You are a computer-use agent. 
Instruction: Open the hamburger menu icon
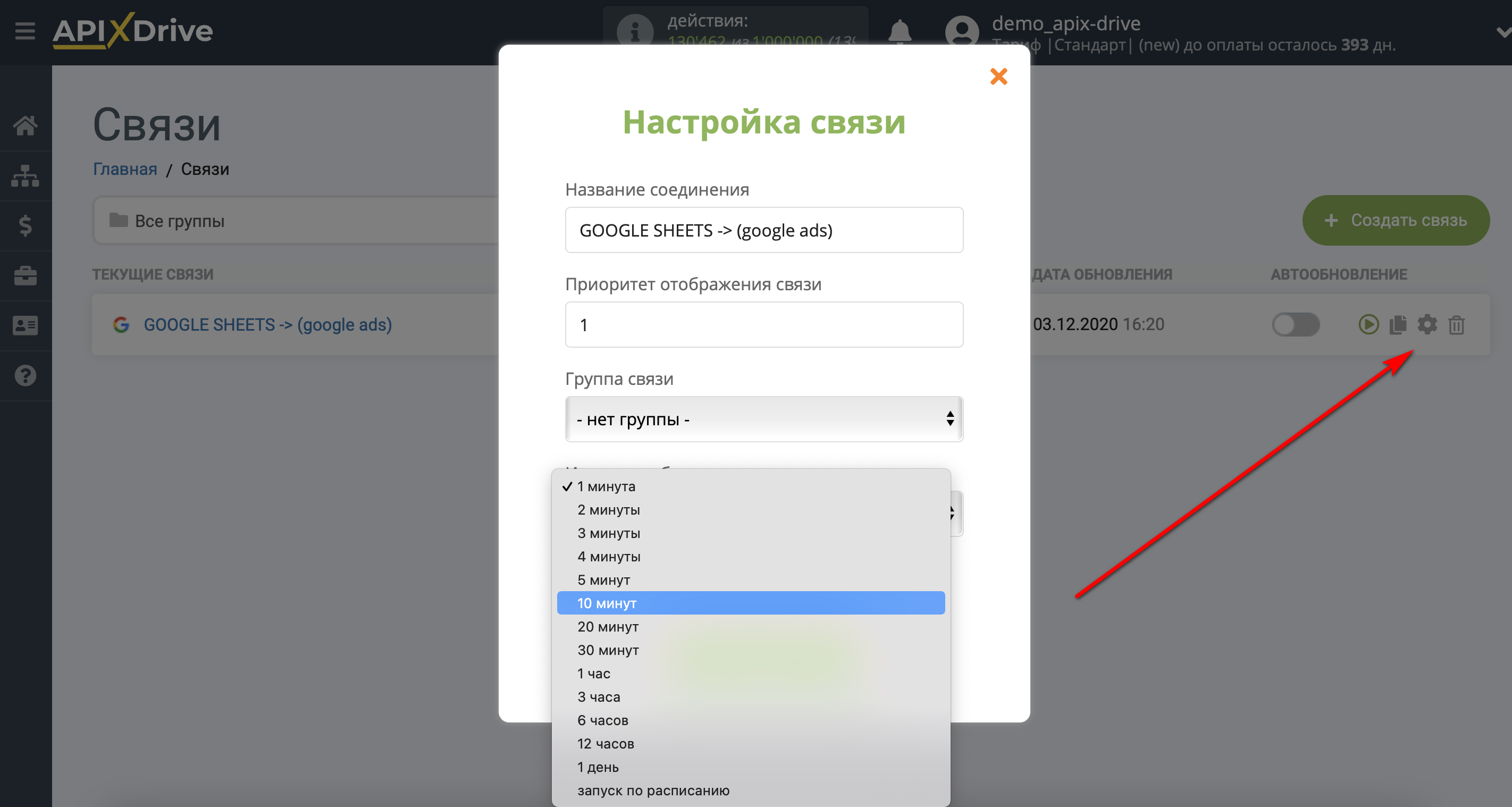[x=25, y=30]
